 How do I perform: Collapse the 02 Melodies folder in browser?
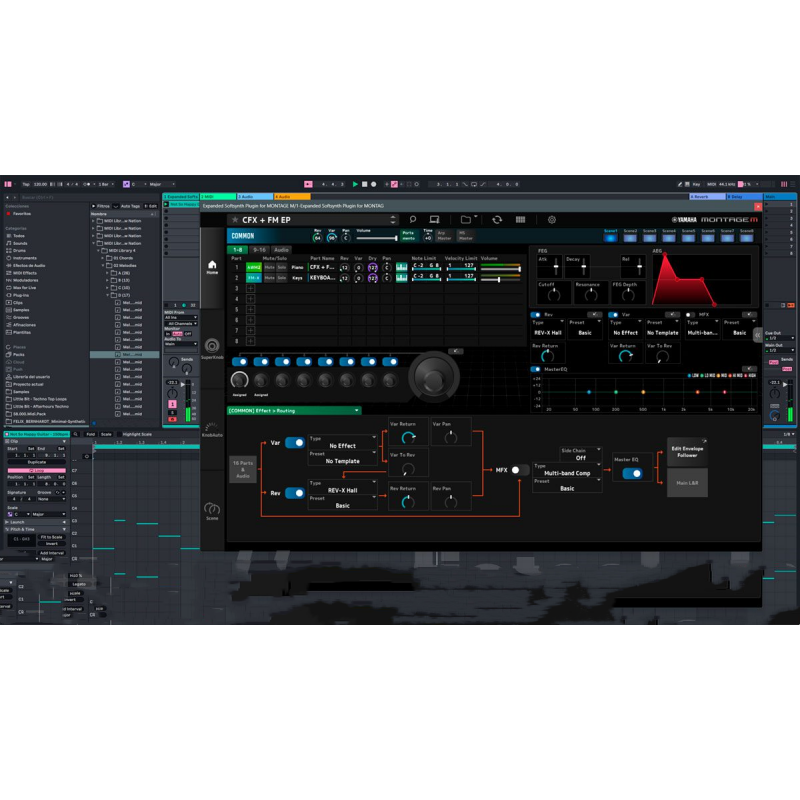tap(103, 265)
